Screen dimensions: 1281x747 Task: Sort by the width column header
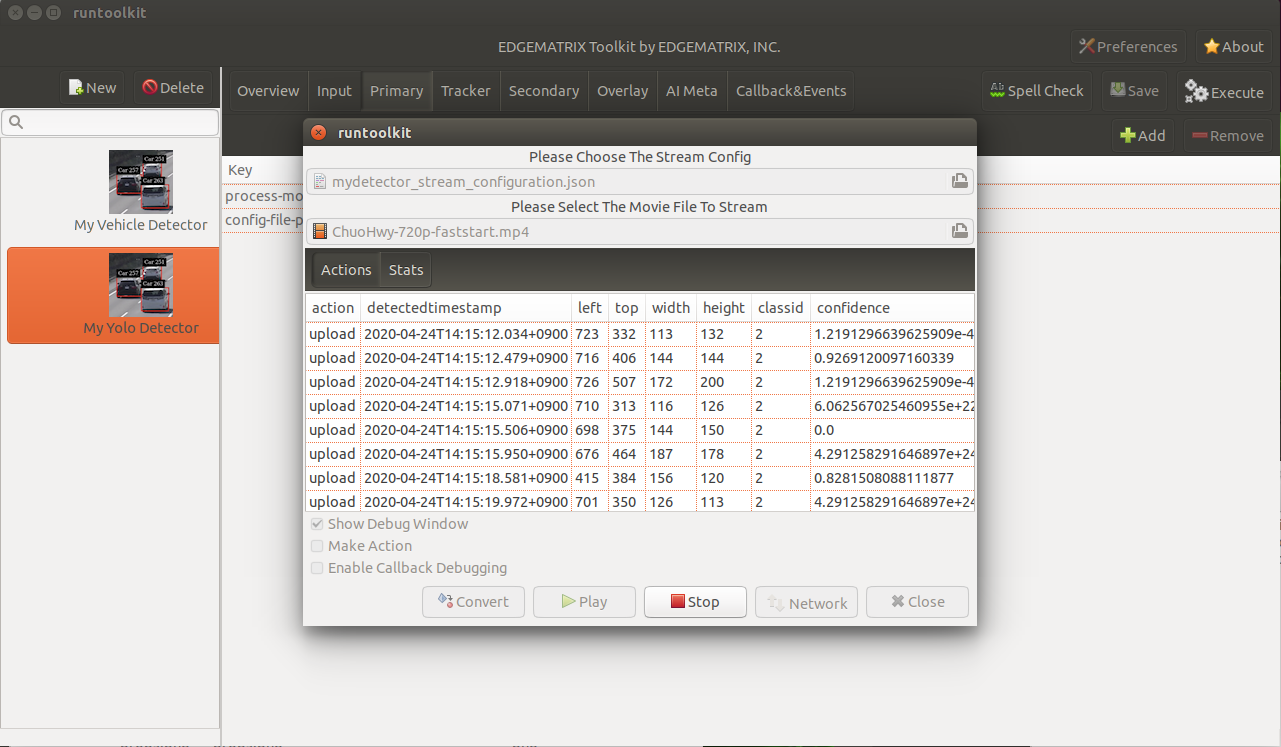671,308
